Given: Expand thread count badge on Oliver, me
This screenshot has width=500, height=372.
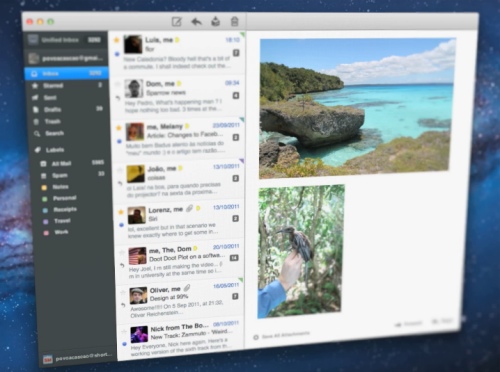Looking at the screenshot, I should pos(235,296).
